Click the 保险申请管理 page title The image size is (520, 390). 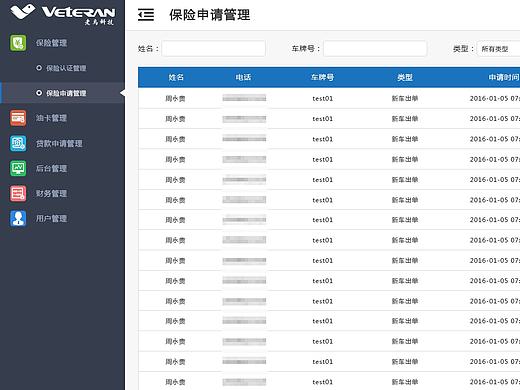coord(210,15)
